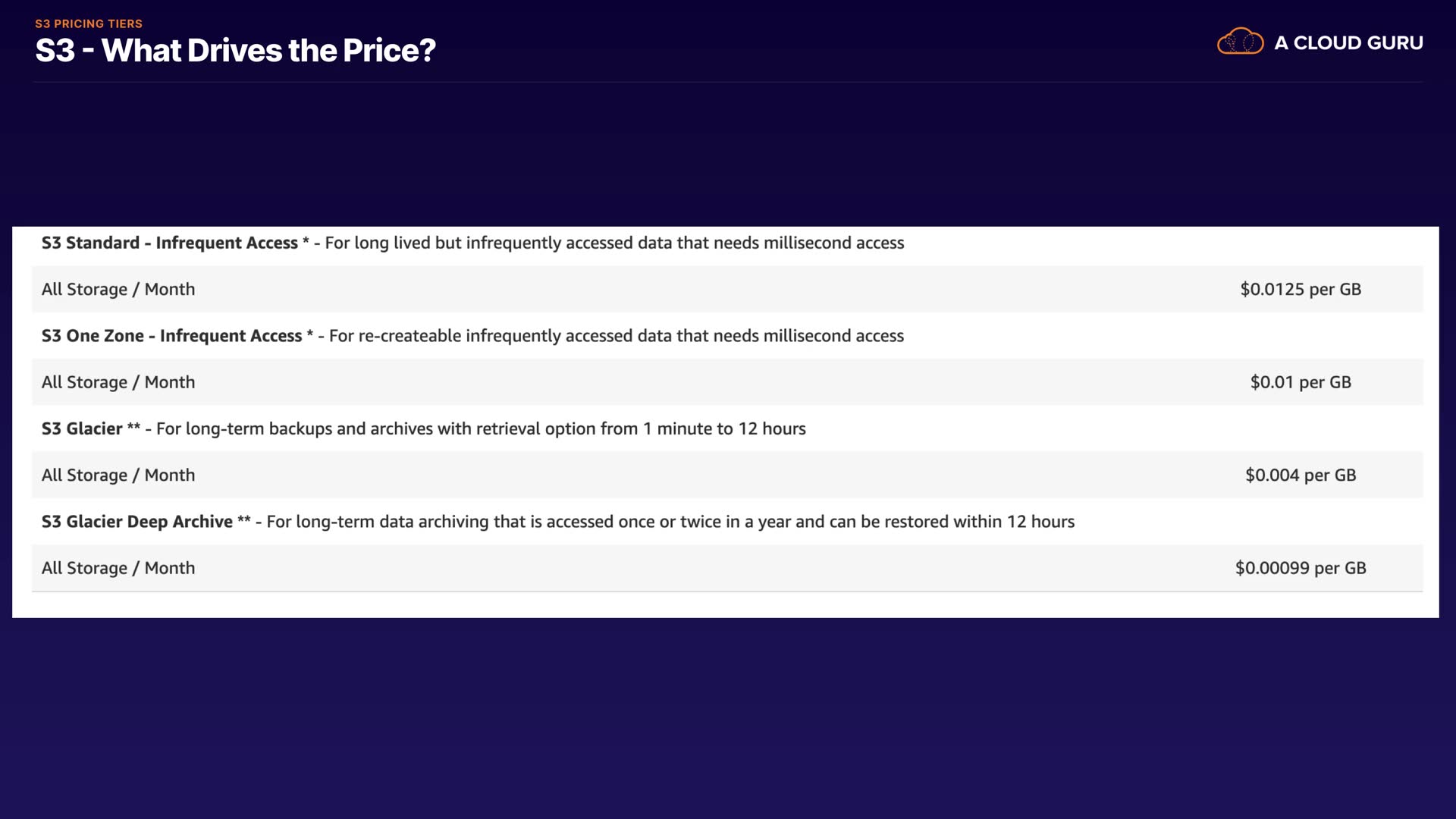Click the "For long-term backups and archives" description

[481, 428]
